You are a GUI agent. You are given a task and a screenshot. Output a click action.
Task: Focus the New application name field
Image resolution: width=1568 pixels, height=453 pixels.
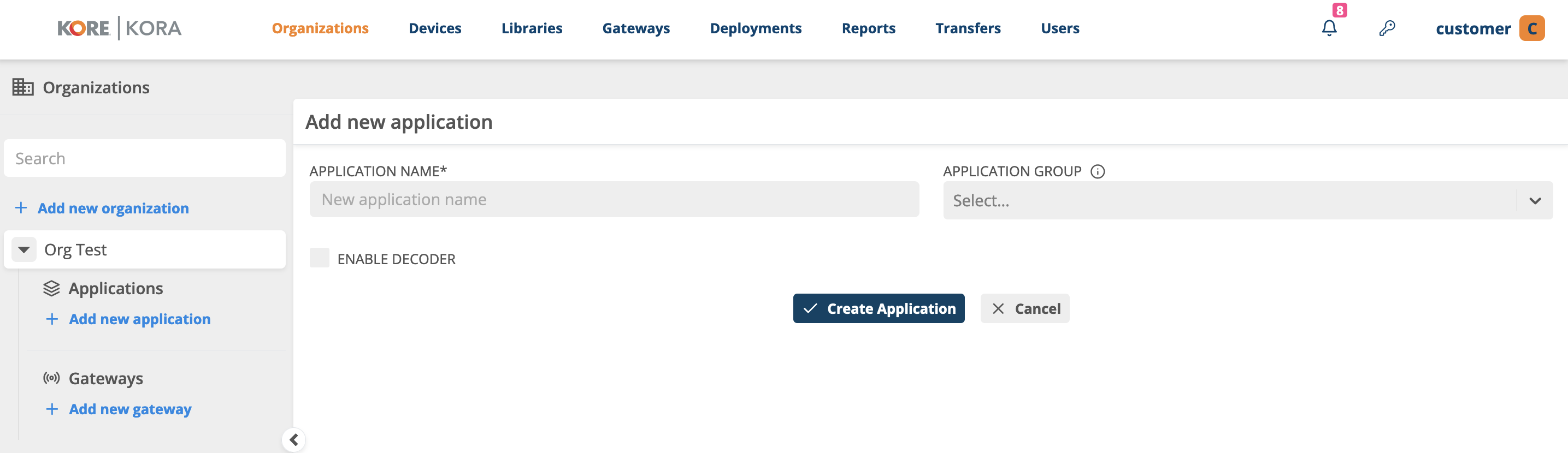[x=614, y=199]
